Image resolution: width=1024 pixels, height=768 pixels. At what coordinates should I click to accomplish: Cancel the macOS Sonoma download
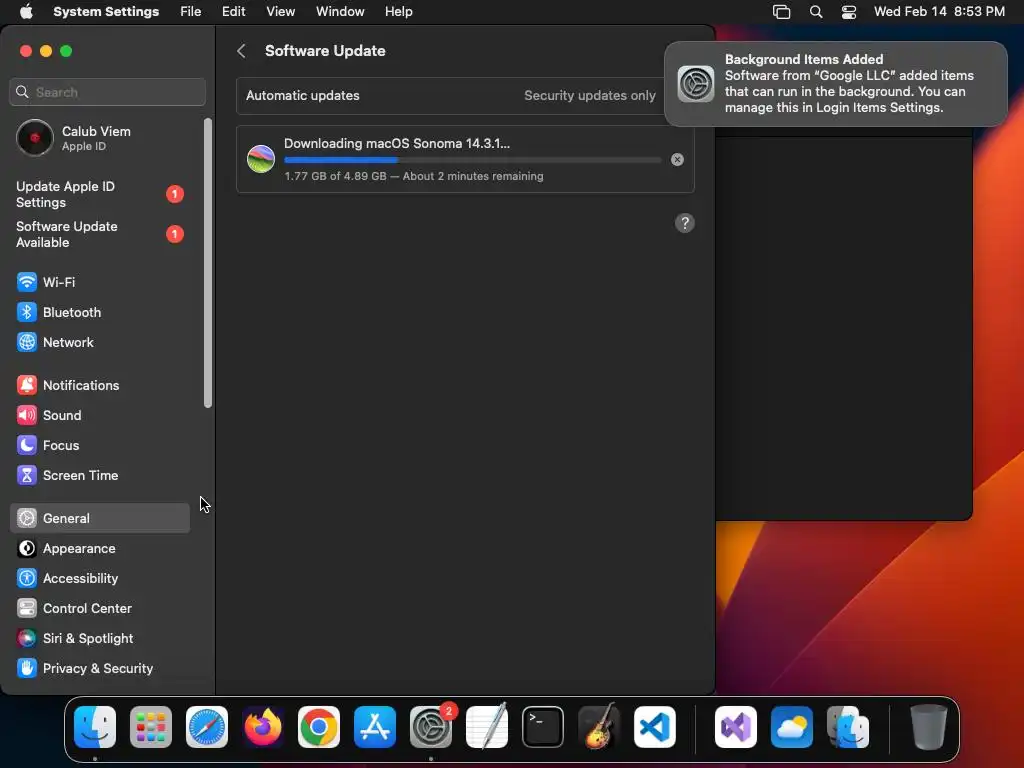pos(677,159)
